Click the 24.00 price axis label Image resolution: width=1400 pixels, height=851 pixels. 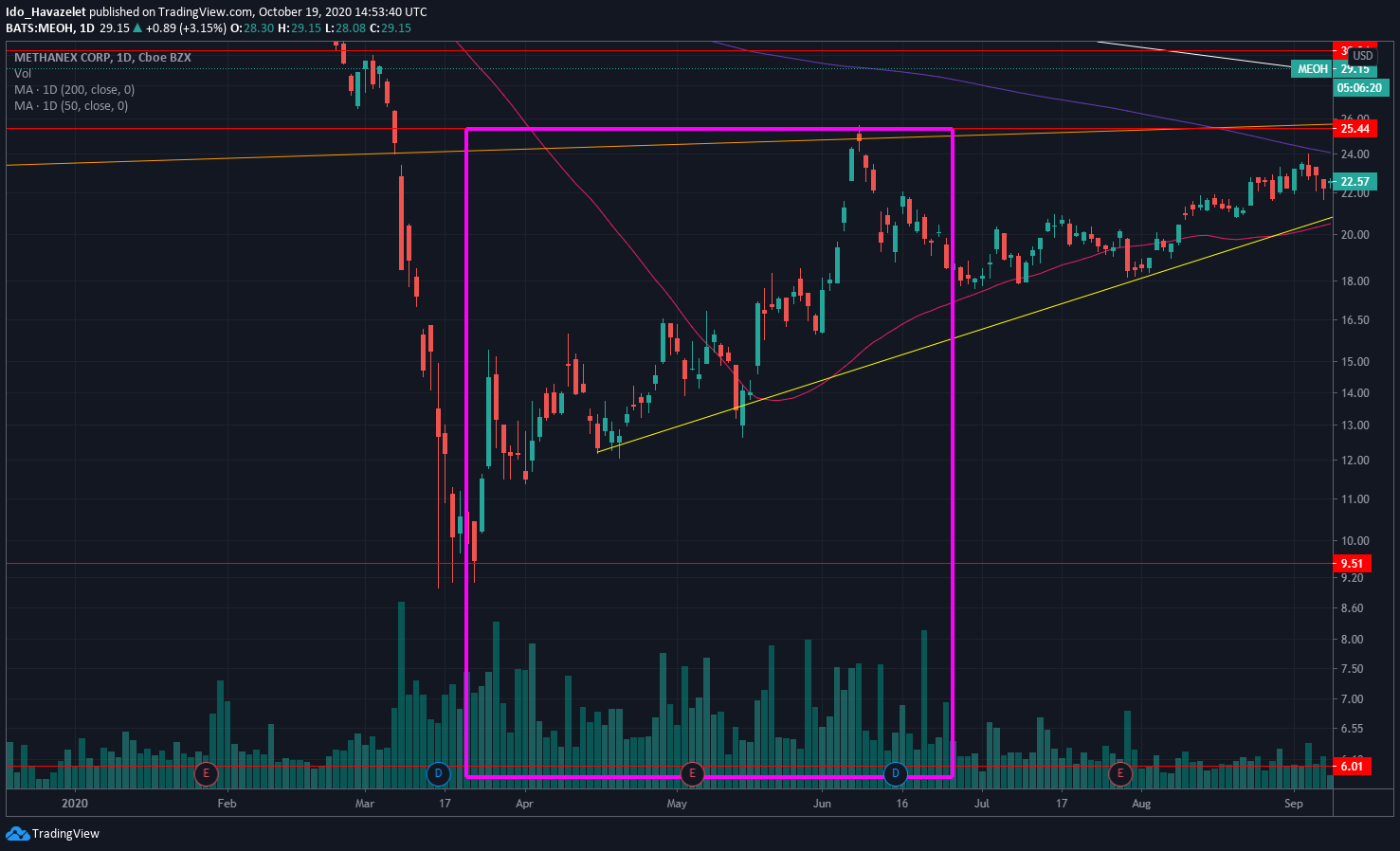click(x=1355, y=154)
